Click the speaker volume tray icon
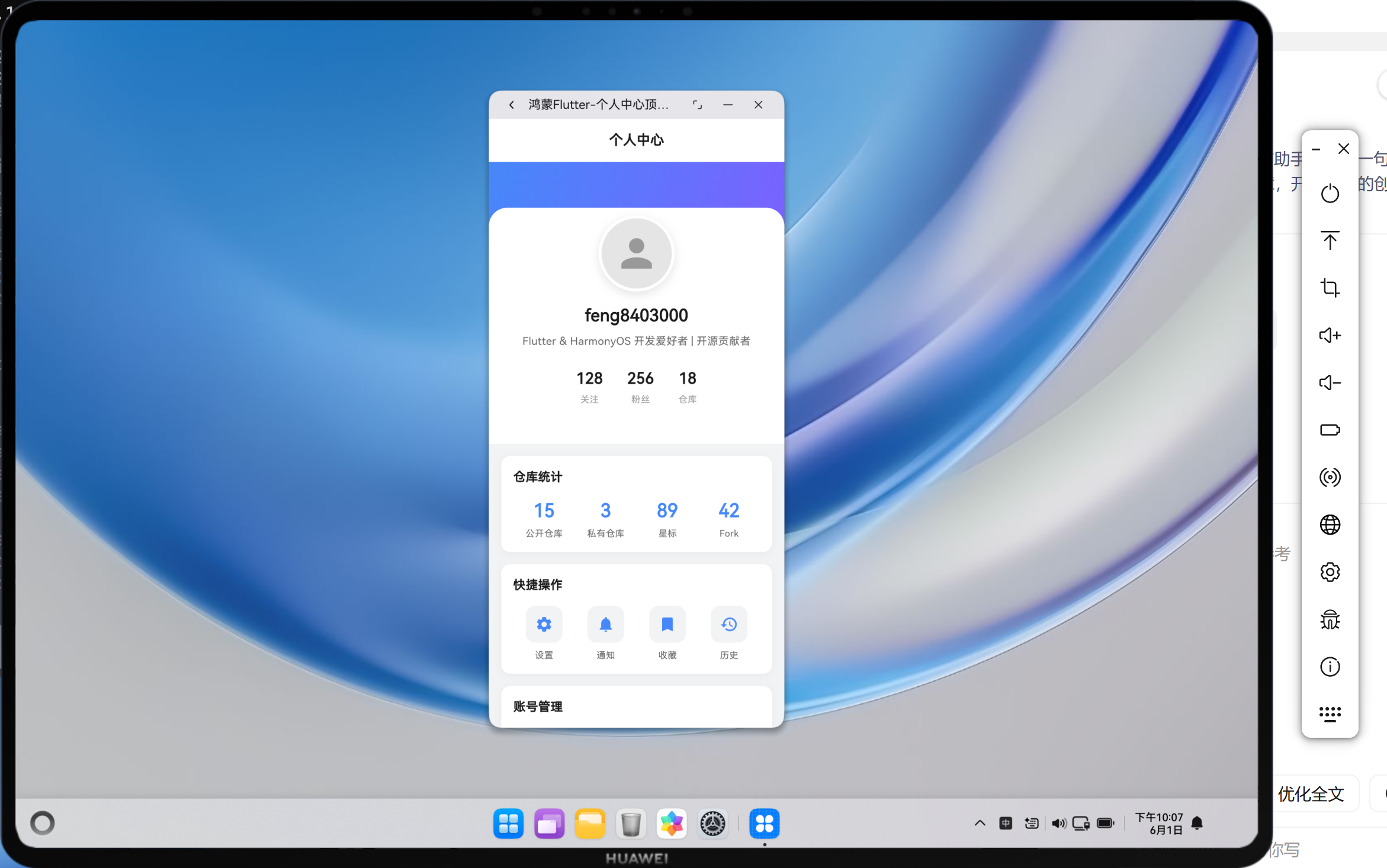1387x868 pixels. (1058, 823)
